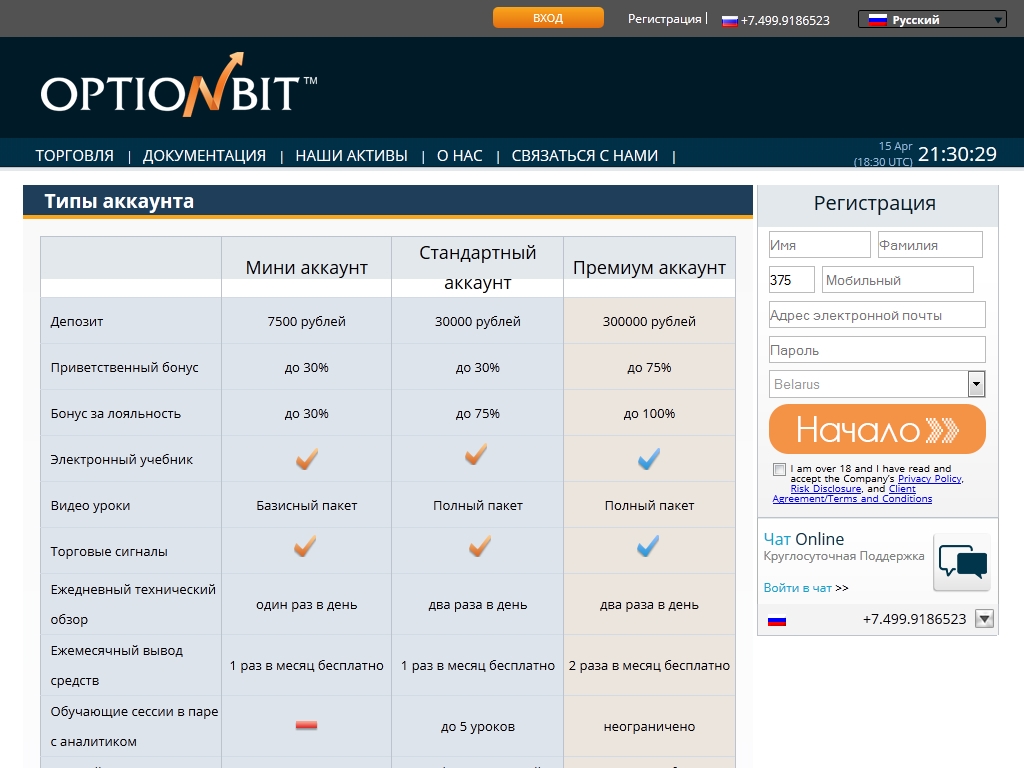
Task: Click the Premium account e-book blue checkmark
Action: coord(649,459)
